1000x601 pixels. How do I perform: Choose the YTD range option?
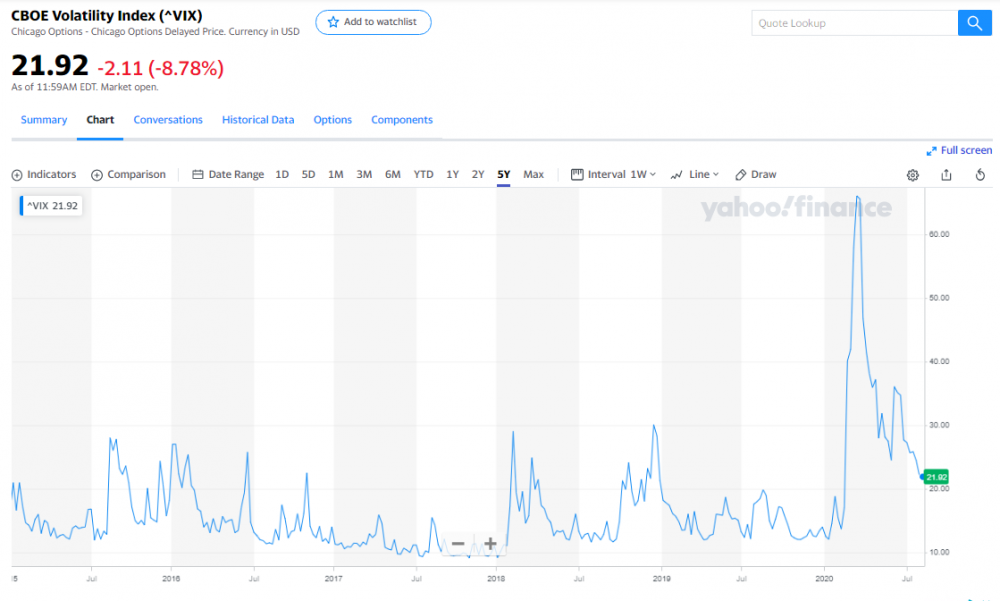[x=424, y=175]
